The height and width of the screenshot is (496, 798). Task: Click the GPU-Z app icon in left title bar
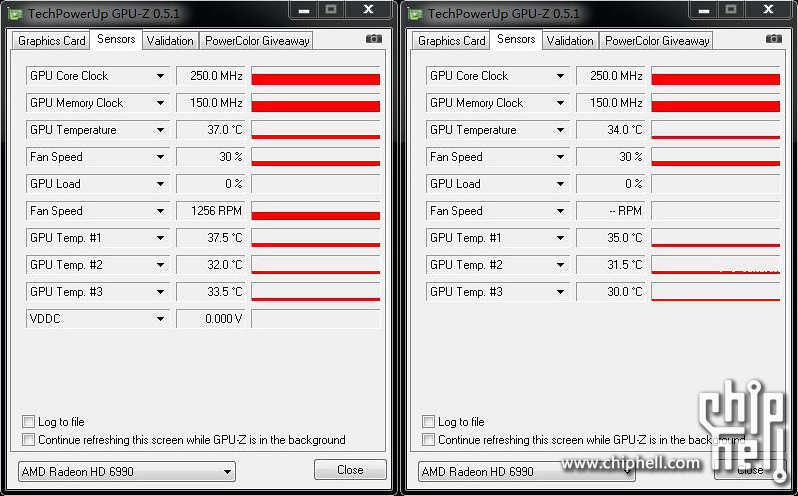[16, 14]
